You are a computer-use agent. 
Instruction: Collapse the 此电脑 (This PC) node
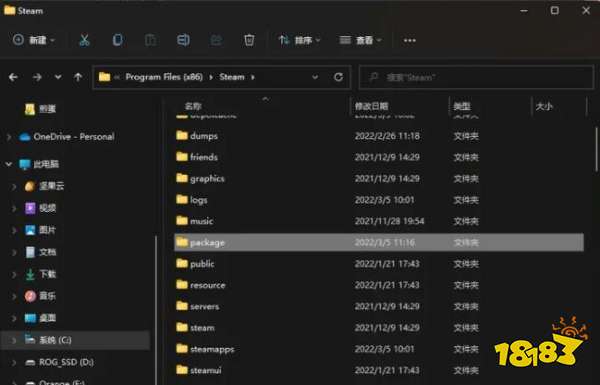click(9, 164)
